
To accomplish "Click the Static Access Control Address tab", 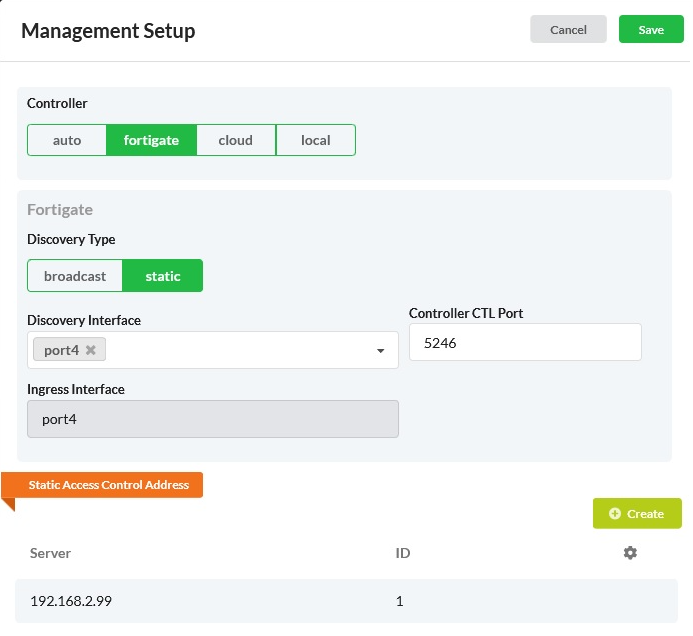I will 108,485.
